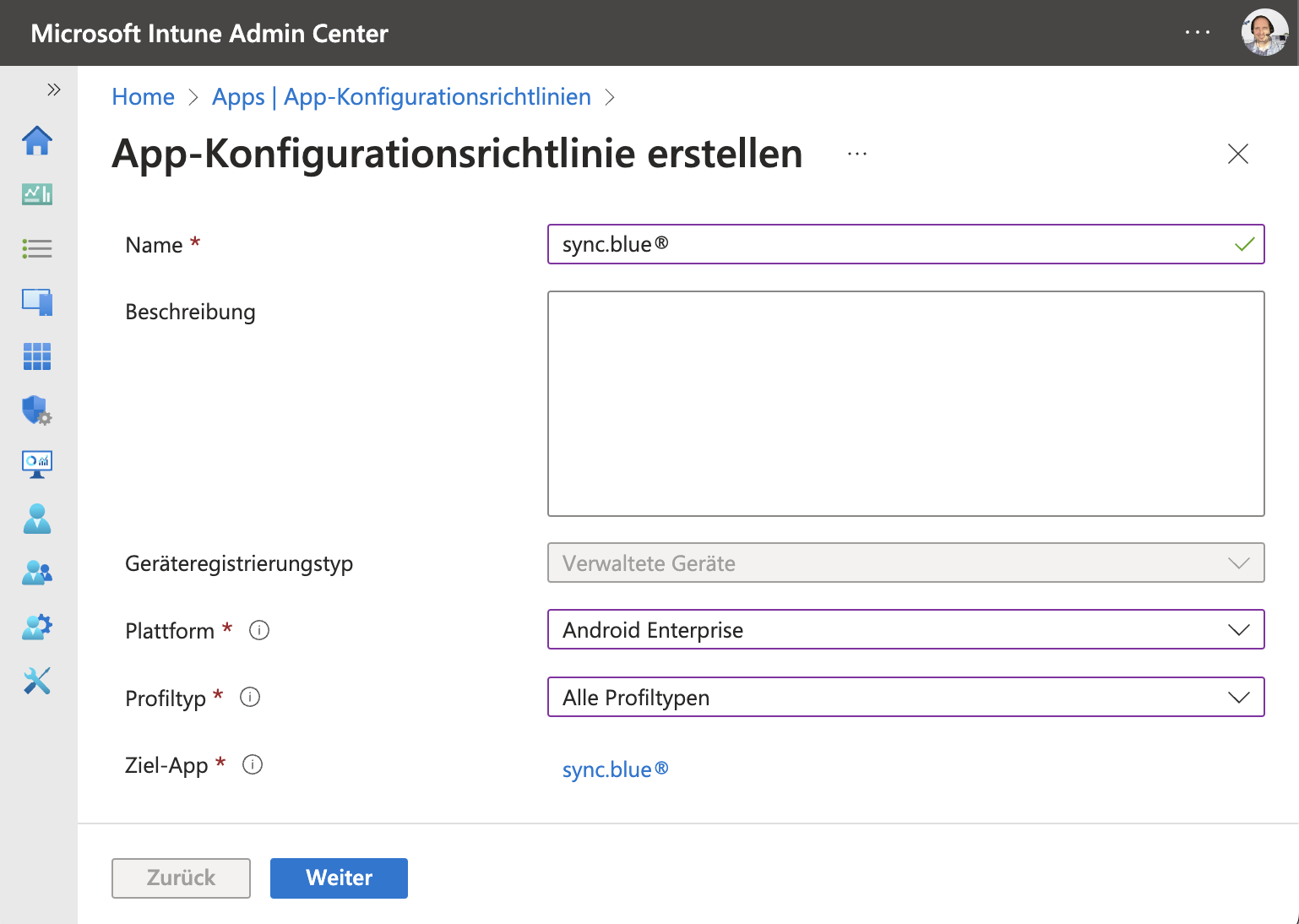Show info tooltip for Profiltyp
1299x924 pixels.
(x=250, y=697)
